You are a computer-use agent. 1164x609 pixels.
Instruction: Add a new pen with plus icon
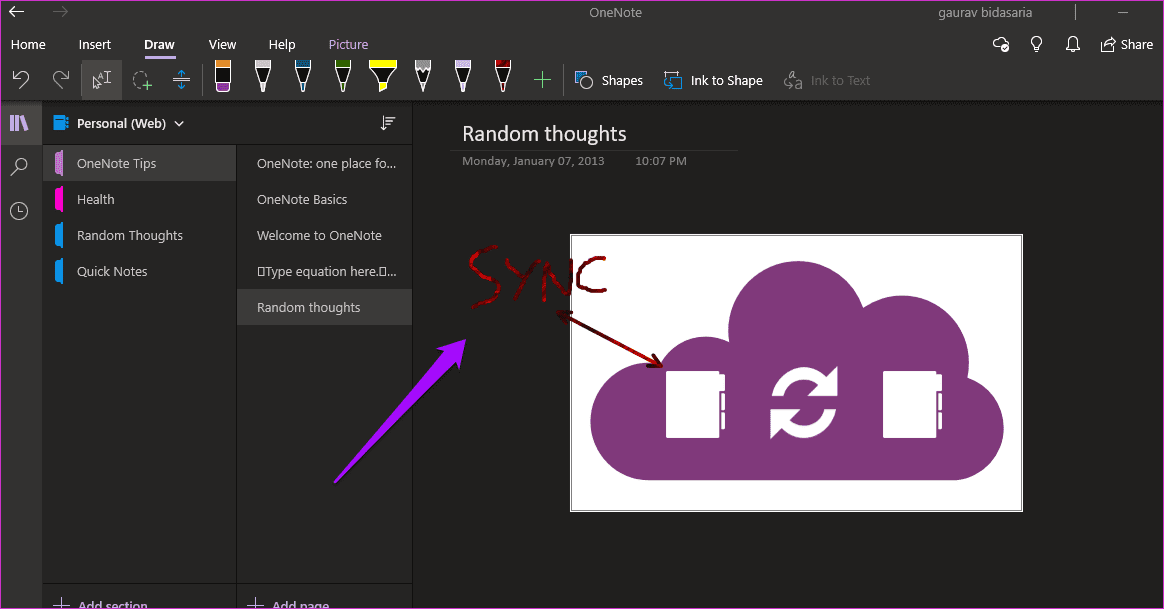click(543, 80)
